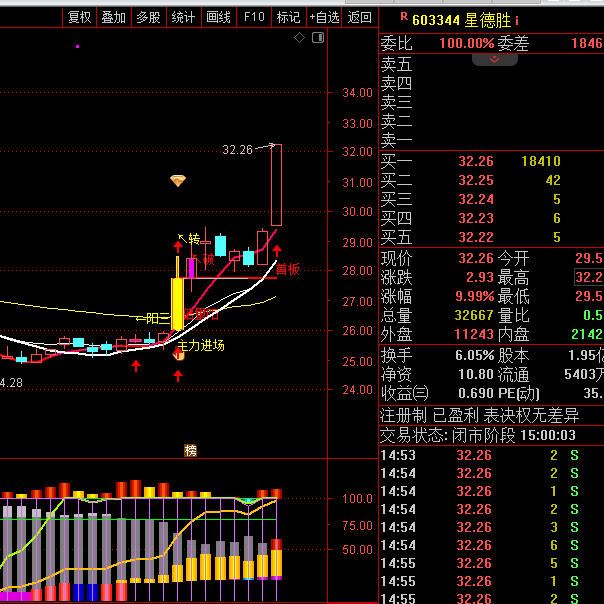Click the 主力进场 coin signal icon

180,354
